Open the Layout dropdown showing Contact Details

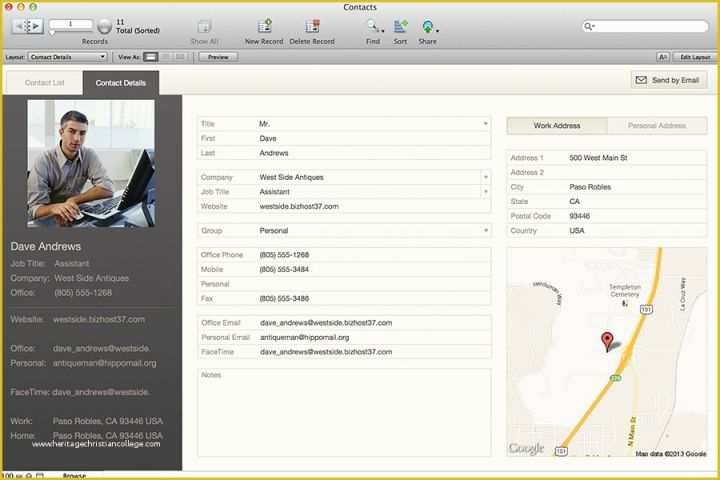(68, 57)
